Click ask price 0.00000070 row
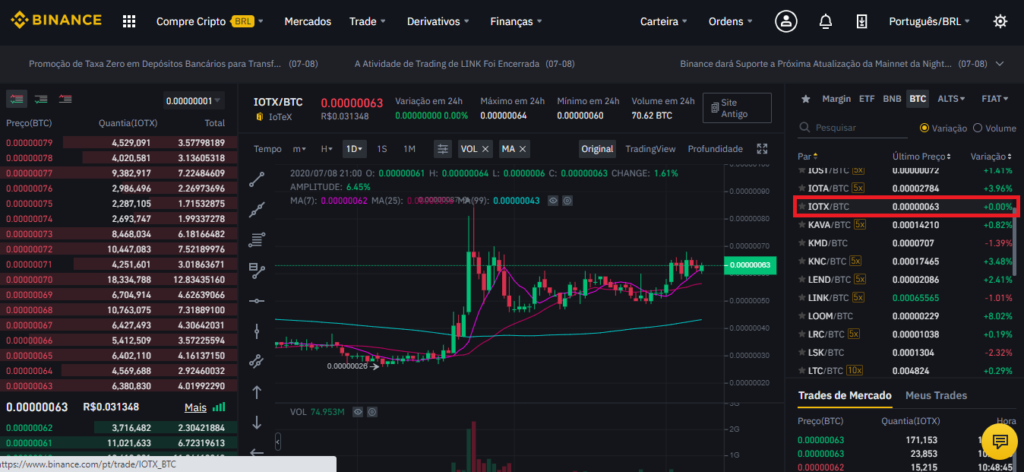 116,279
